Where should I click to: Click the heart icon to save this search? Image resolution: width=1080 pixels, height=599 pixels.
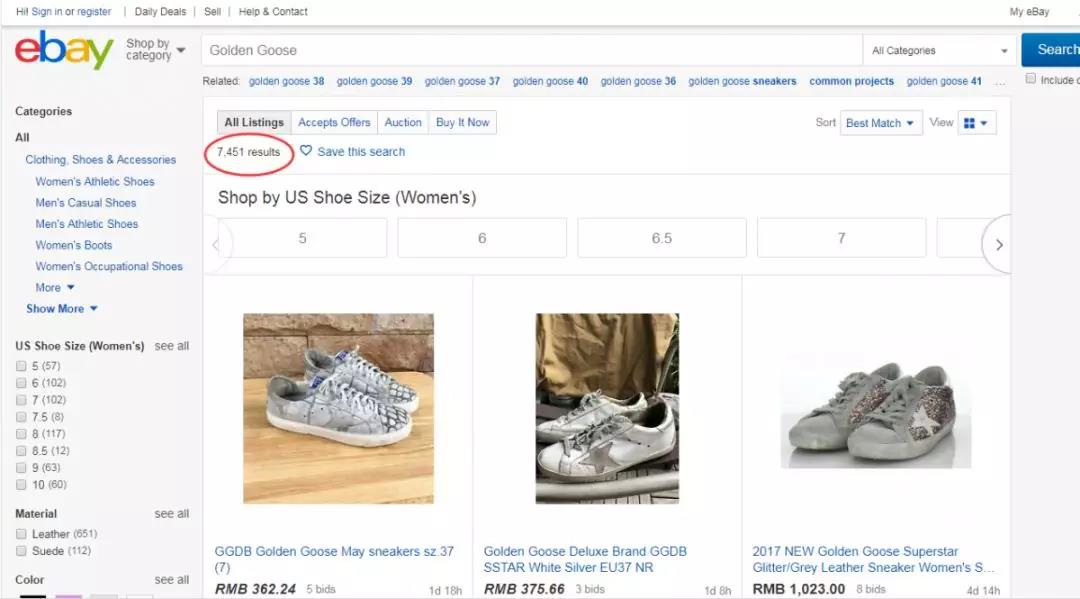(x=306, y=151)
